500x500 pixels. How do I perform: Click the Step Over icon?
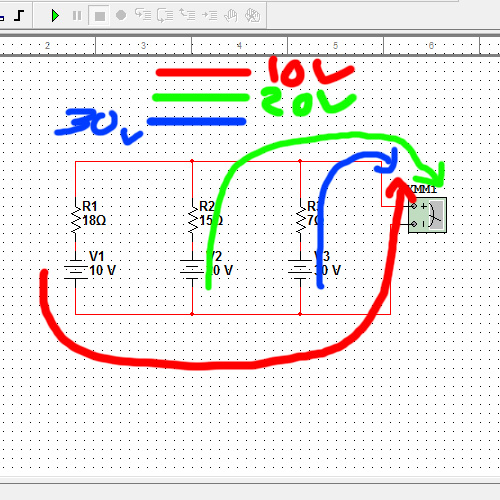click(165, 15)
